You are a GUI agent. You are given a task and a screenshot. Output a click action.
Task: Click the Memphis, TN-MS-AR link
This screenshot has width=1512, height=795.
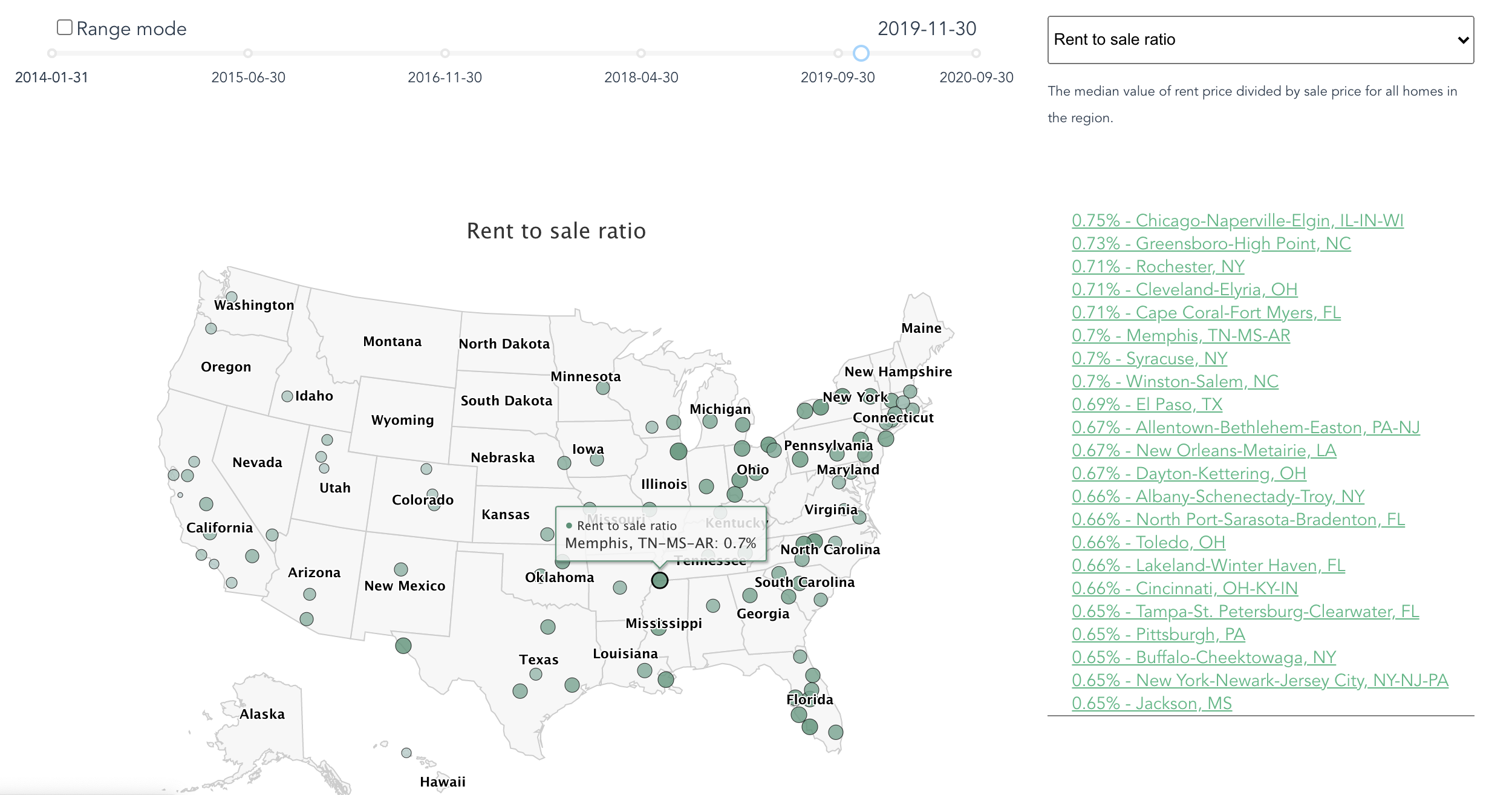point(1181,335)
